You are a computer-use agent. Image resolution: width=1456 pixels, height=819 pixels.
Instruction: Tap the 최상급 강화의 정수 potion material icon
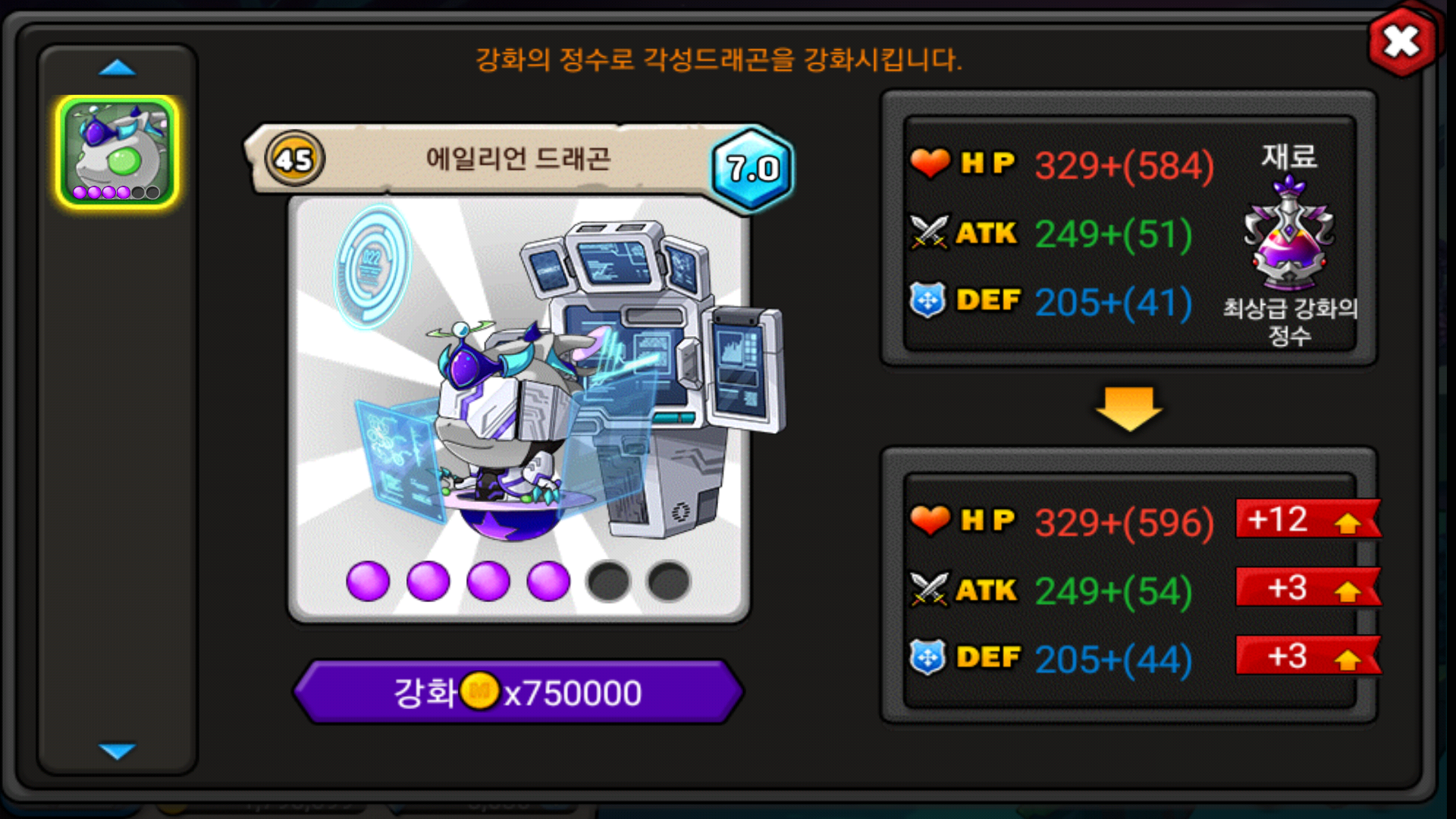1289,232
